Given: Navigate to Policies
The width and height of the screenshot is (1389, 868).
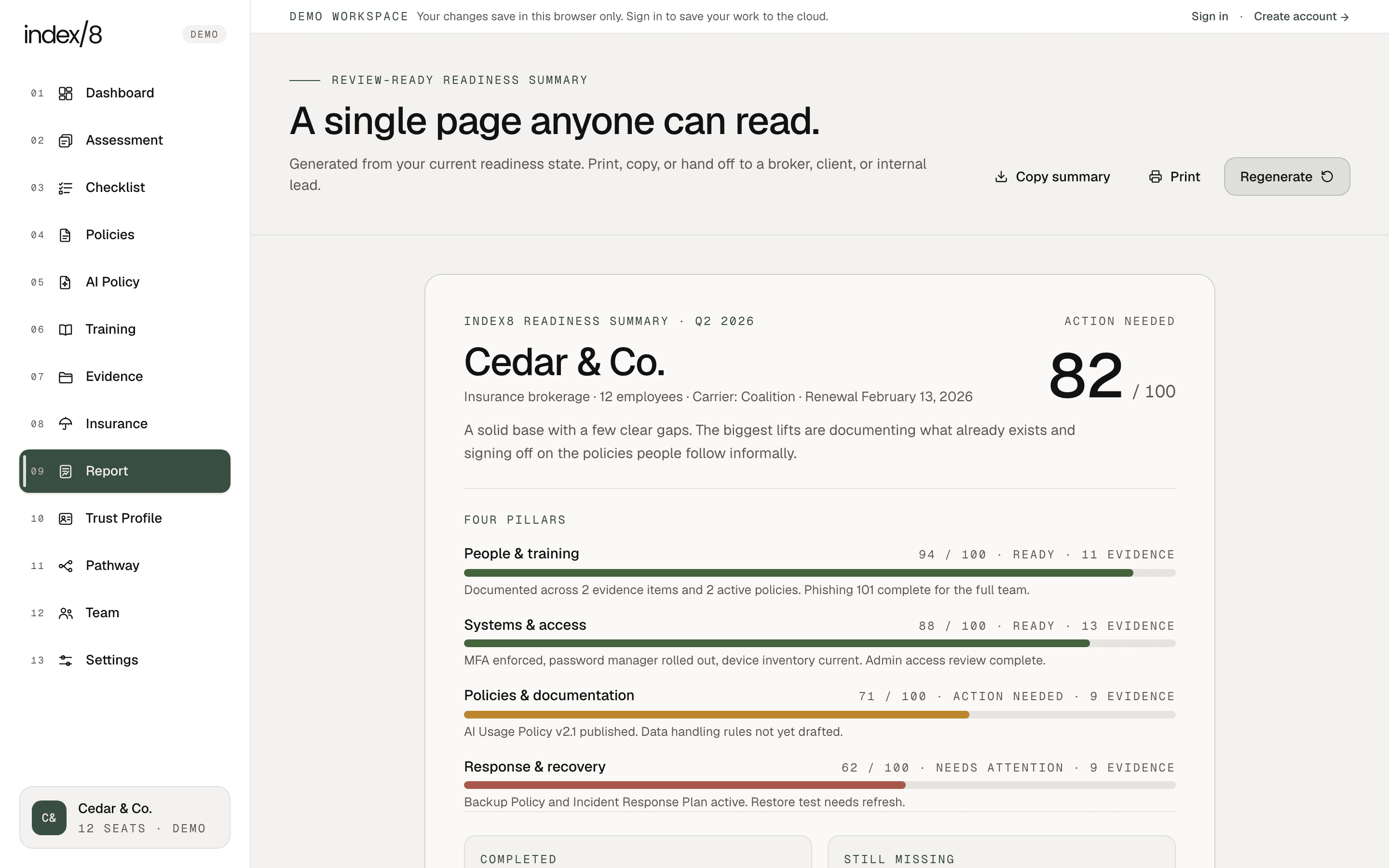Looking at the screenshot, I should [x=124, y=235].
